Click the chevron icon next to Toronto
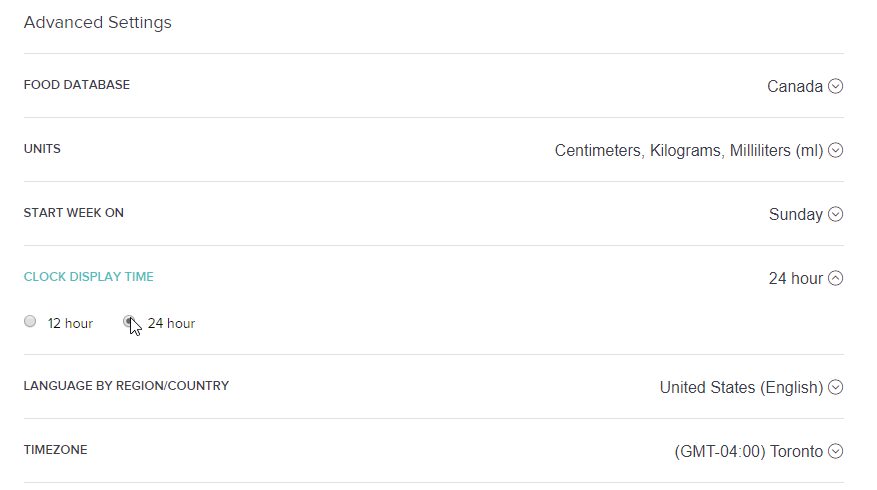877x490 pixels. coord(836,451)
